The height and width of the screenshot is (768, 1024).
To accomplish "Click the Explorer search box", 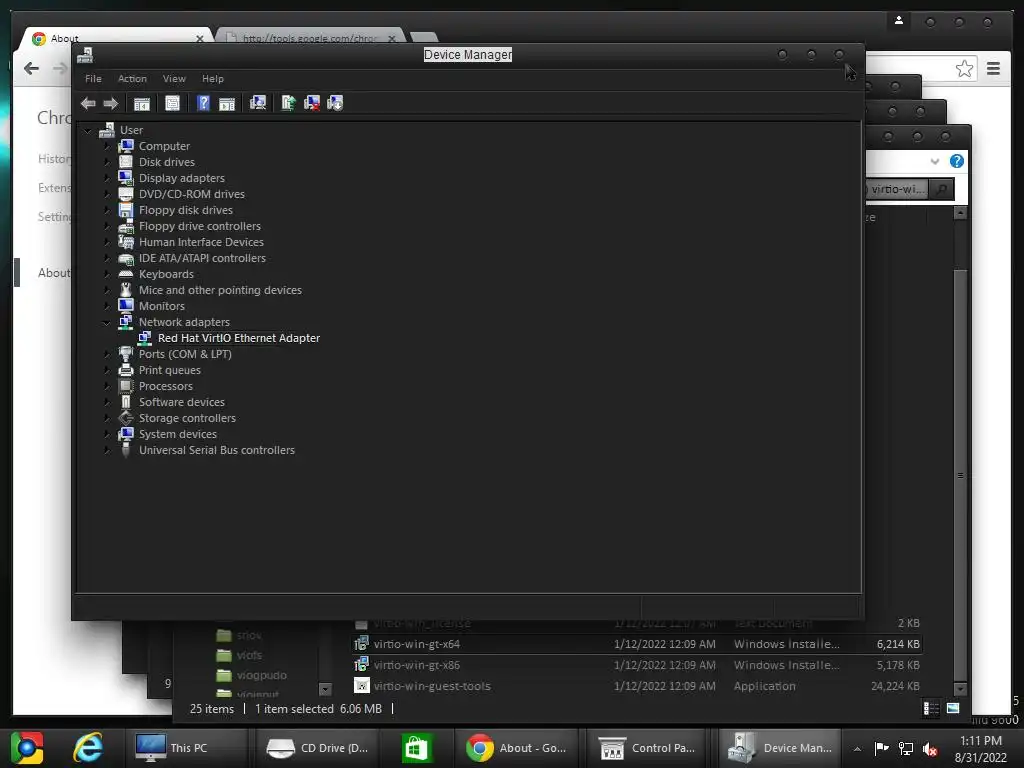I will 897,189.
